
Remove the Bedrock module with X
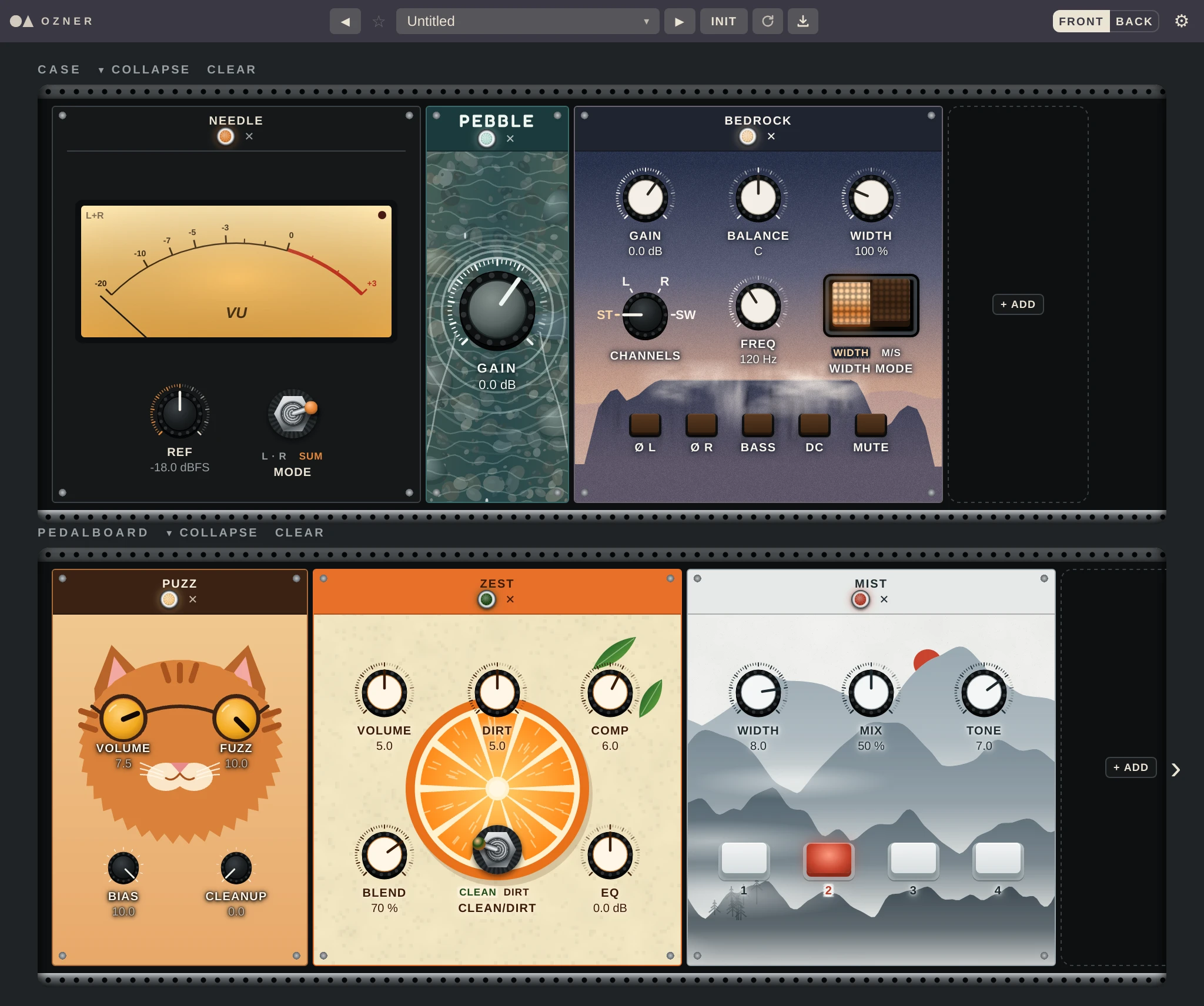[x=771, y=136]
